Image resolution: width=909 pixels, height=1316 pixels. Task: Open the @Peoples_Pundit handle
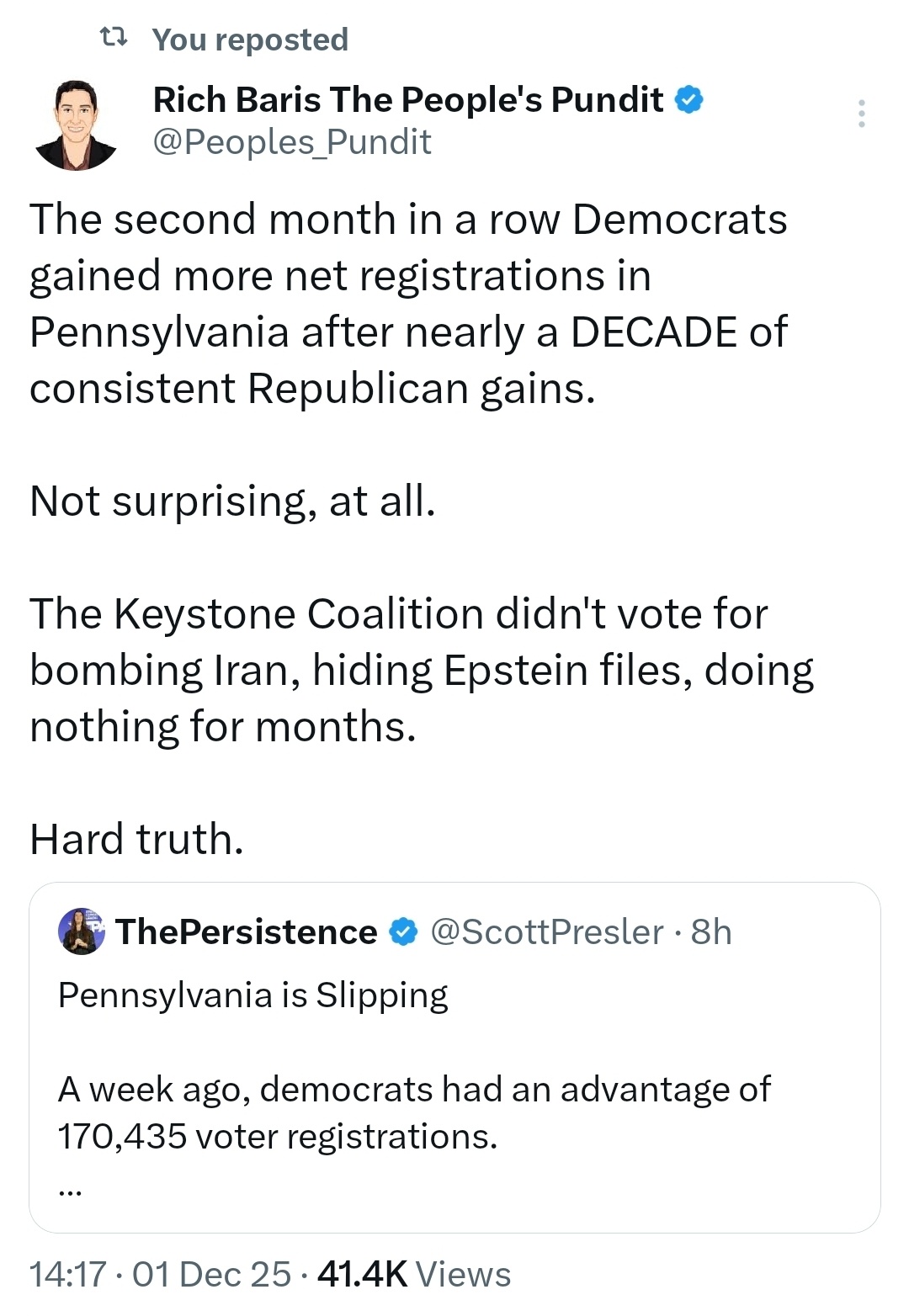pyautogui.click(x=291, y=142)
